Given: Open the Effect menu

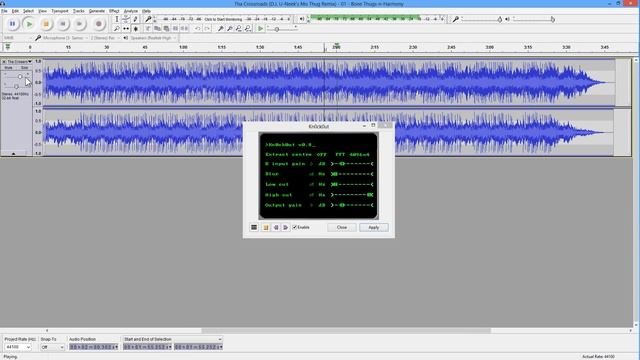Looking at the screenshot, I should point(114,11).
